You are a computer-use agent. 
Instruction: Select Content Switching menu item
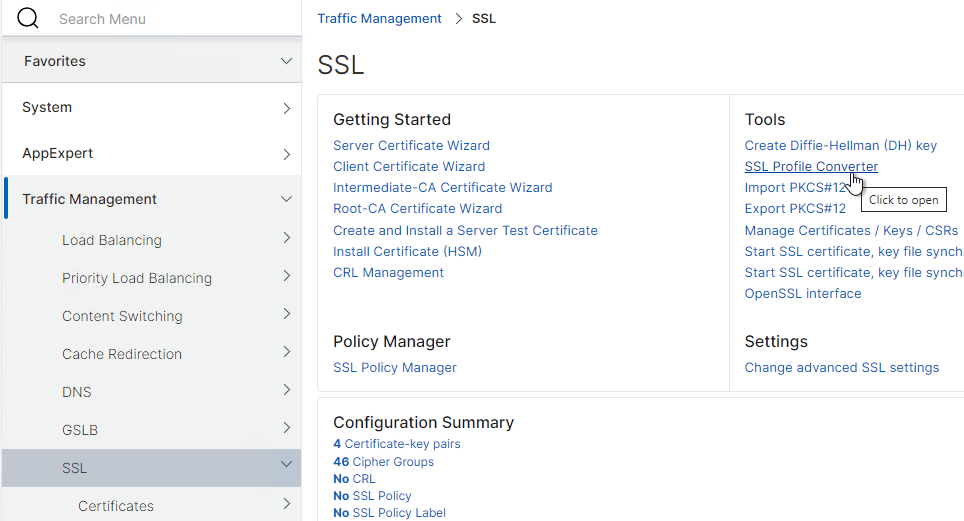click(x=122, y=316)
